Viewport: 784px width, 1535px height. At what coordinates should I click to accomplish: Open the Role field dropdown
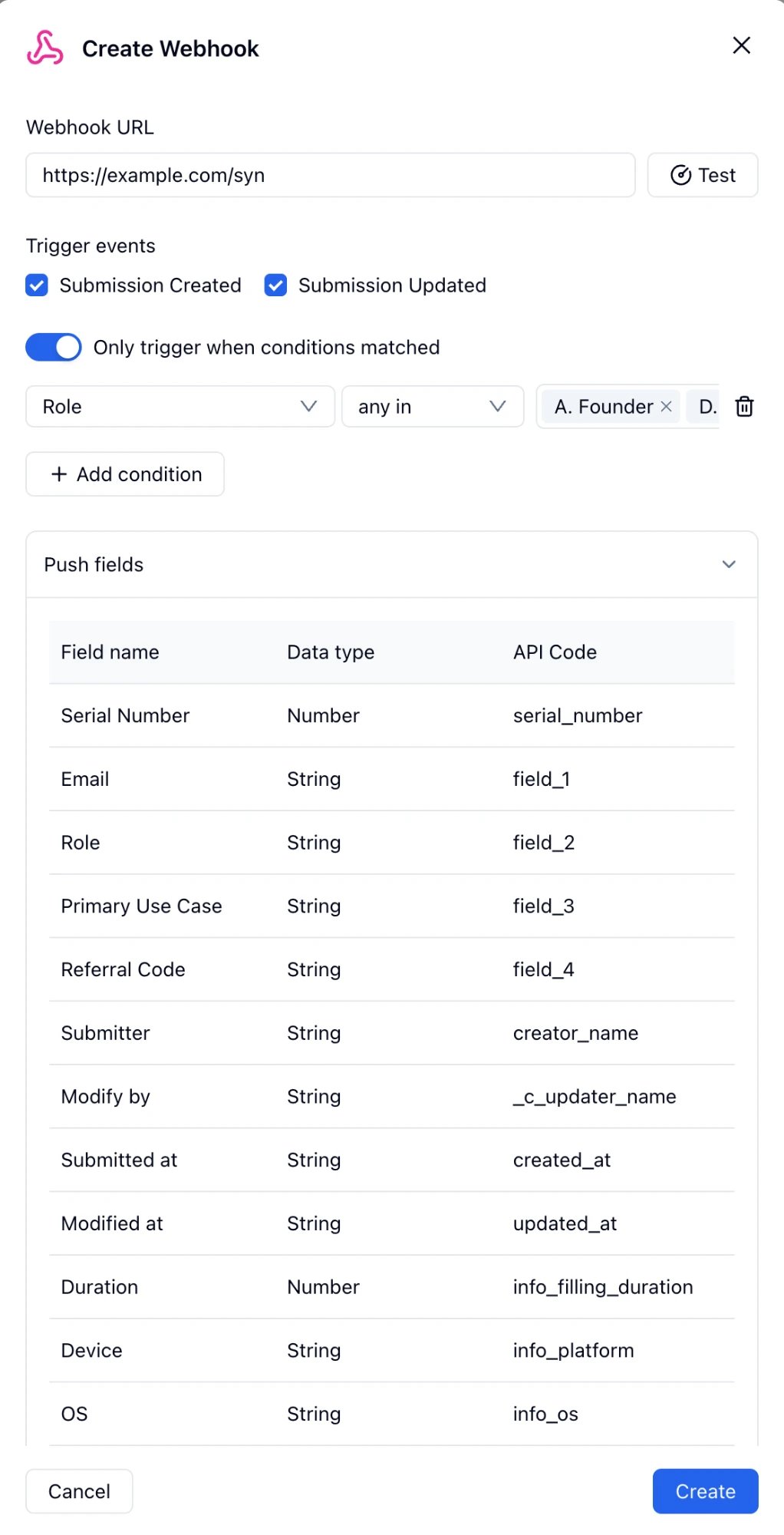180,406
